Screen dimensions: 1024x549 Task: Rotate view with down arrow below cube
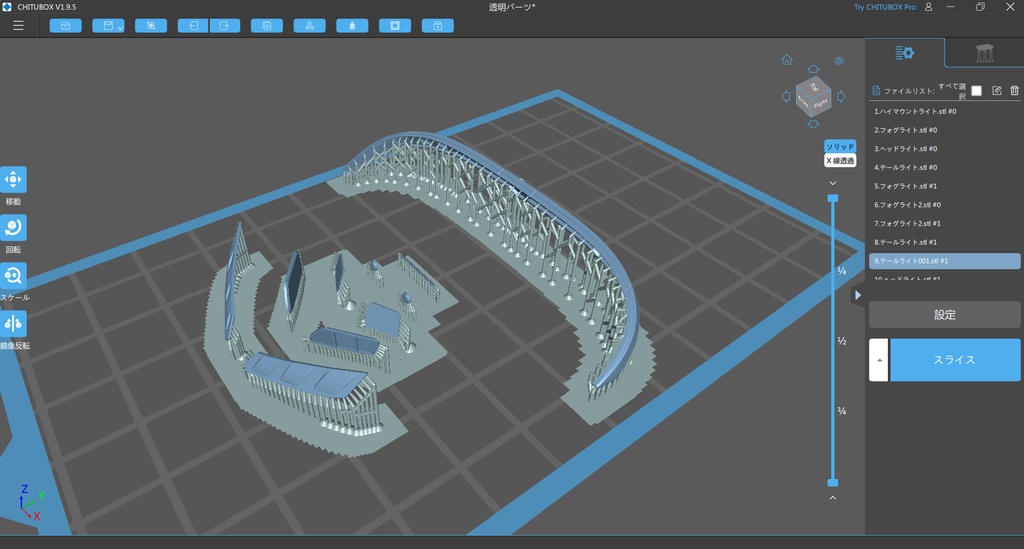(x=813, y=124)
